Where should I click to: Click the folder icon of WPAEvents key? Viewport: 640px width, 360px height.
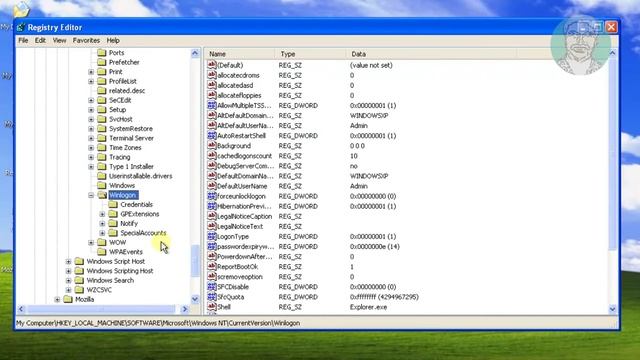pos(102,252)
